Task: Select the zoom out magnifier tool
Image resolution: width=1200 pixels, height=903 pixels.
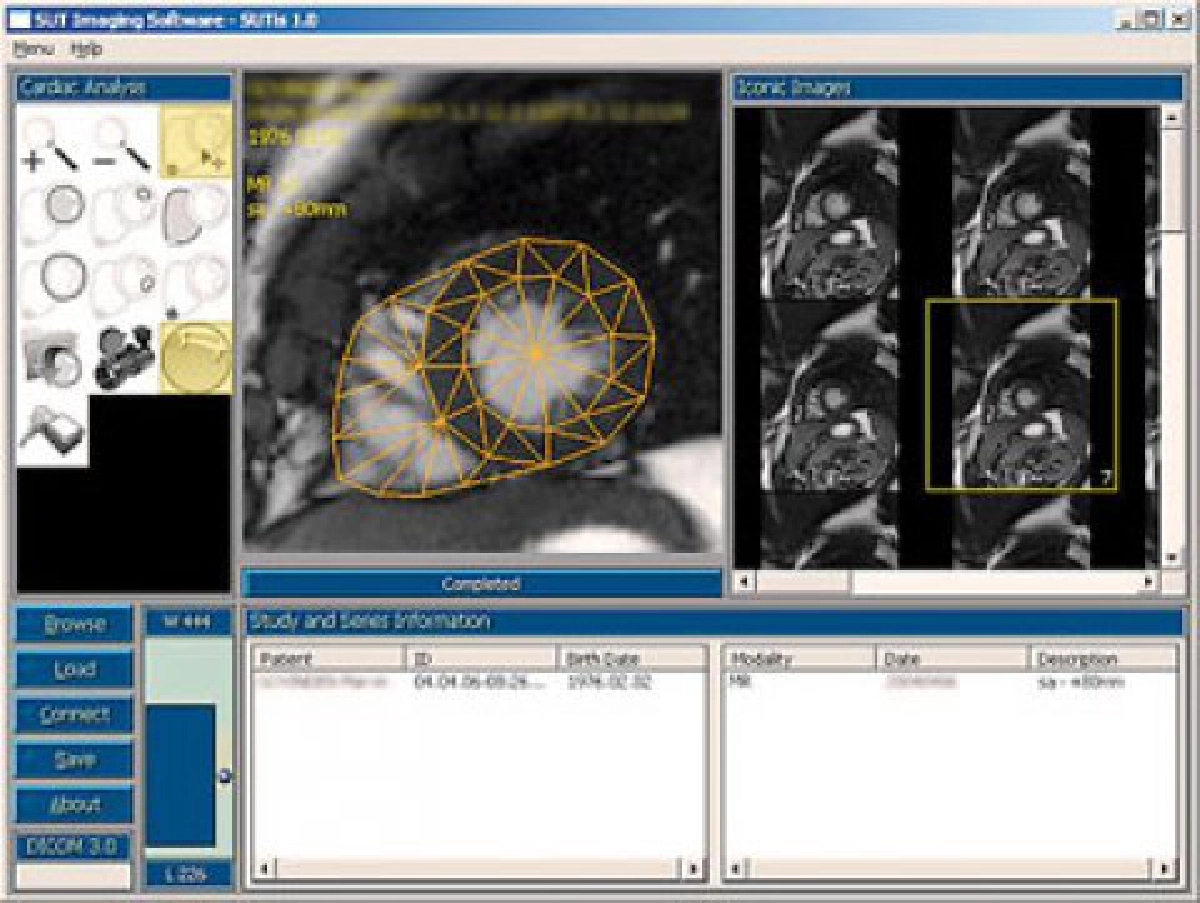Action: 124,143
